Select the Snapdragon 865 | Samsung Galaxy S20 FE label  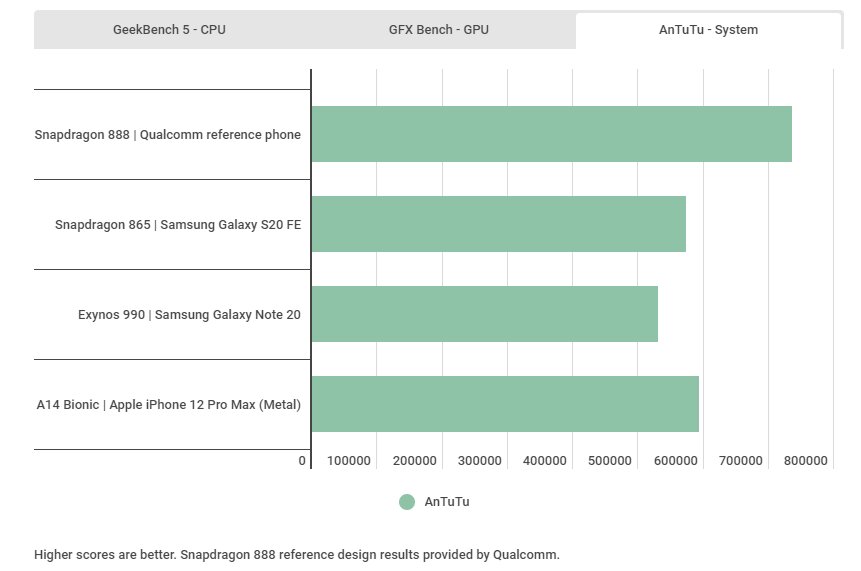[x=178, y=225]
